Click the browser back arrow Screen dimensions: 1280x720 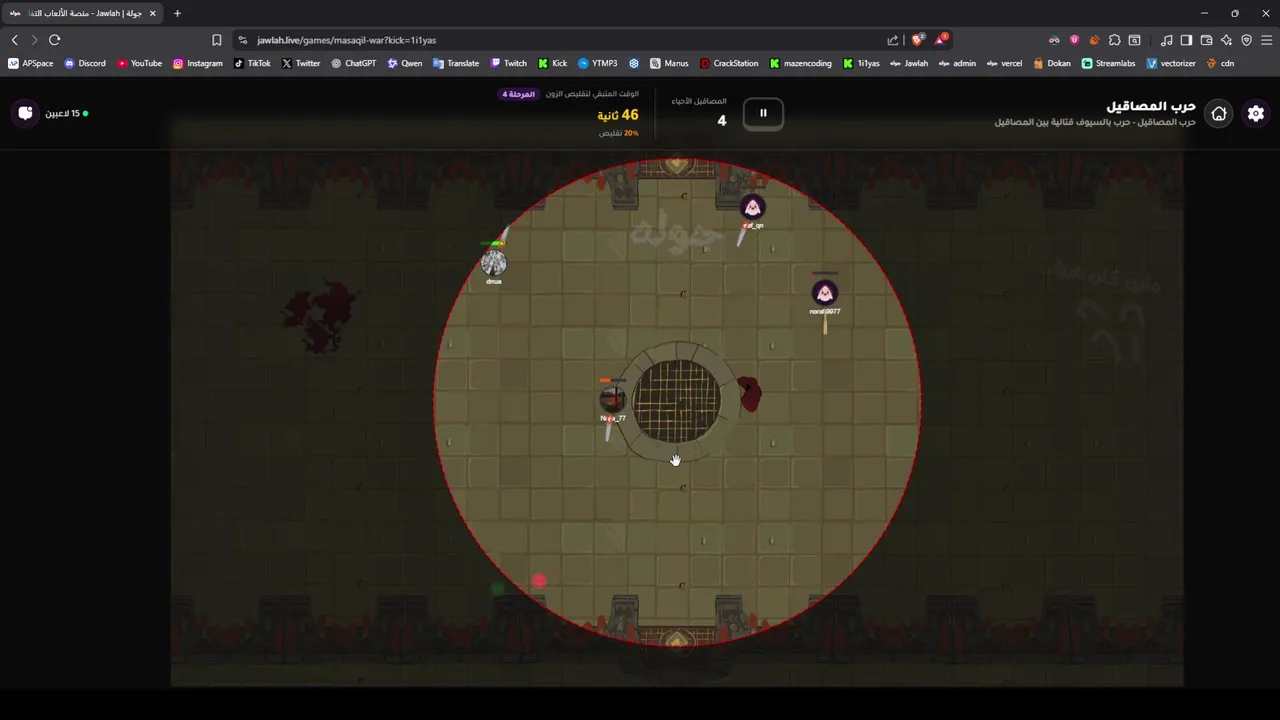tap(14, 40)
